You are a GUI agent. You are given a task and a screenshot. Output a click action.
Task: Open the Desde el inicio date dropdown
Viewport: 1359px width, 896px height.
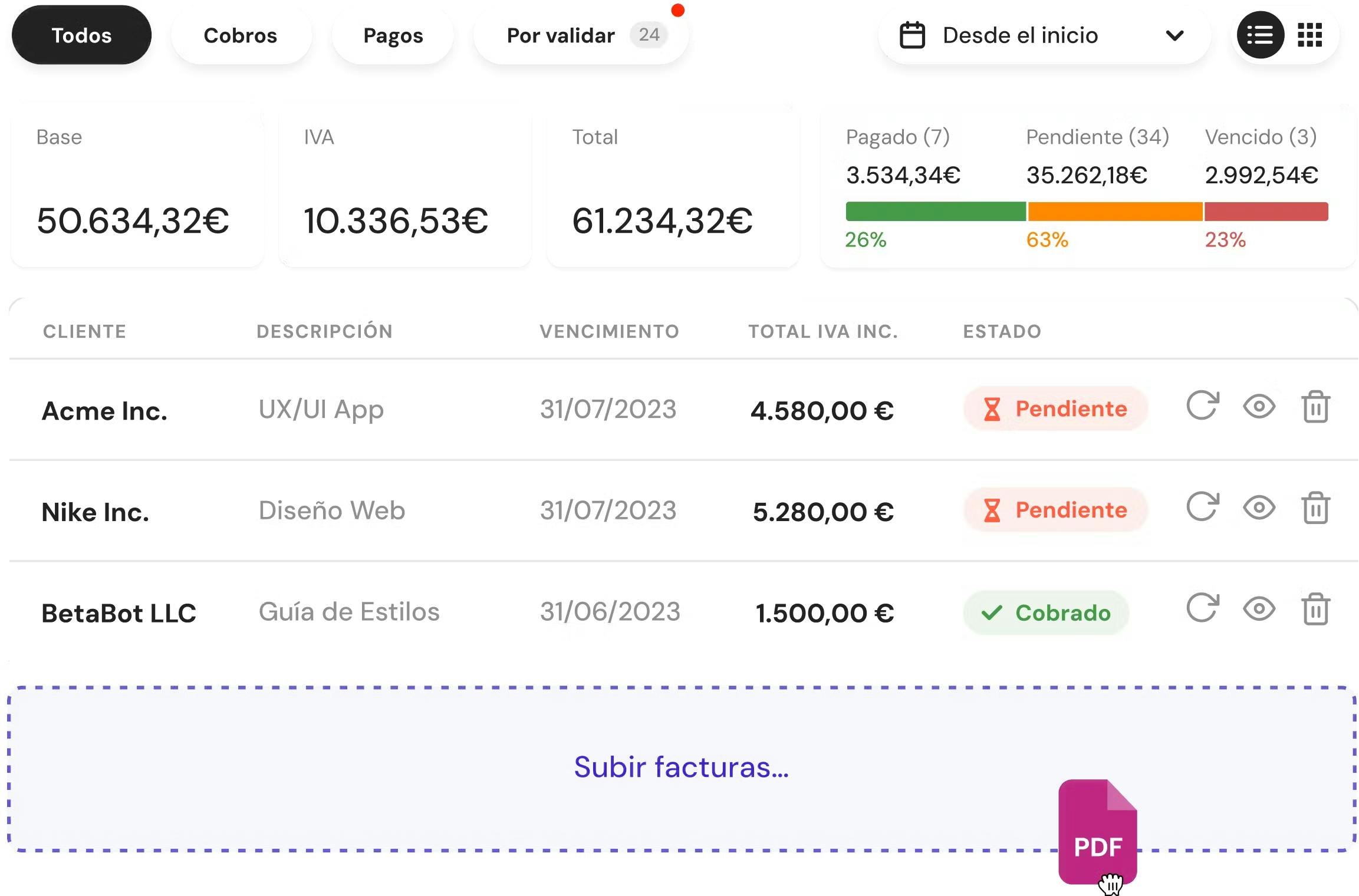(x=1044, y=35)
